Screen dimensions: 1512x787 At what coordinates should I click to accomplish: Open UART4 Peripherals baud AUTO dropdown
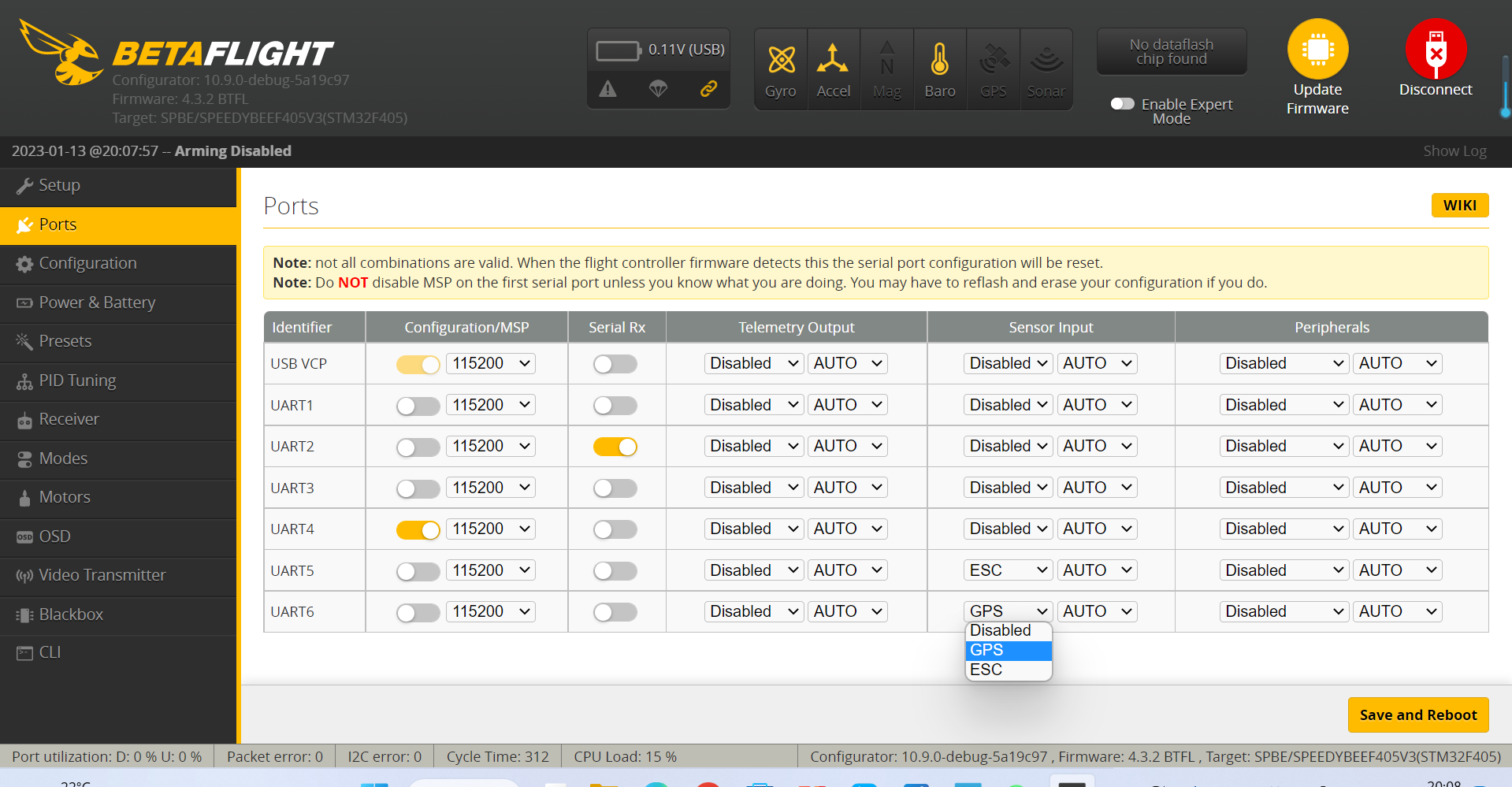tap(1398, 529)
